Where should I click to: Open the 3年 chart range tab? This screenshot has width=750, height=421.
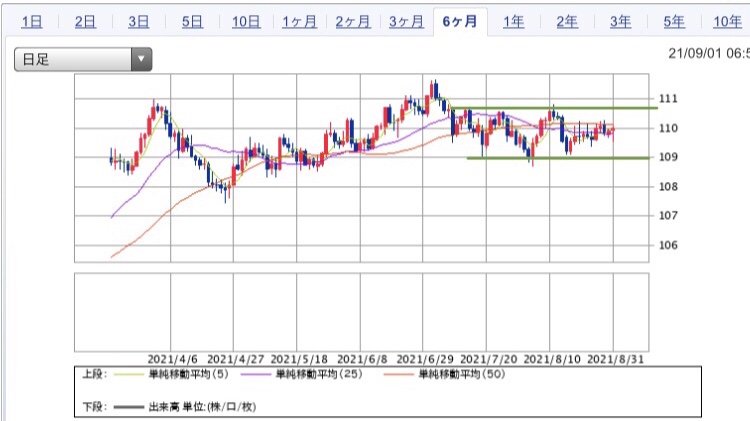point(621,22)
